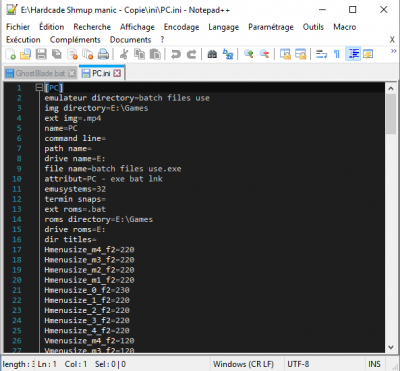Viewport: 400px width, 371px height.
Task: Click the line 'Hmenusize_0_f2=230'
Action: 87,290
